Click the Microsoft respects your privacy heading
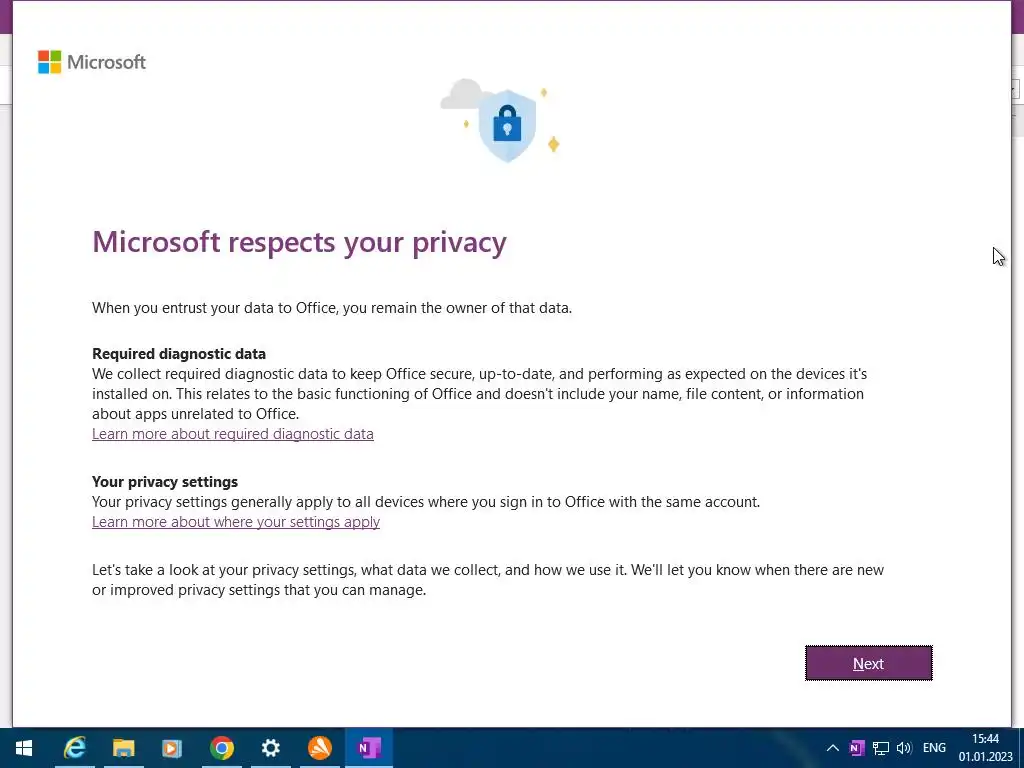 299,242
